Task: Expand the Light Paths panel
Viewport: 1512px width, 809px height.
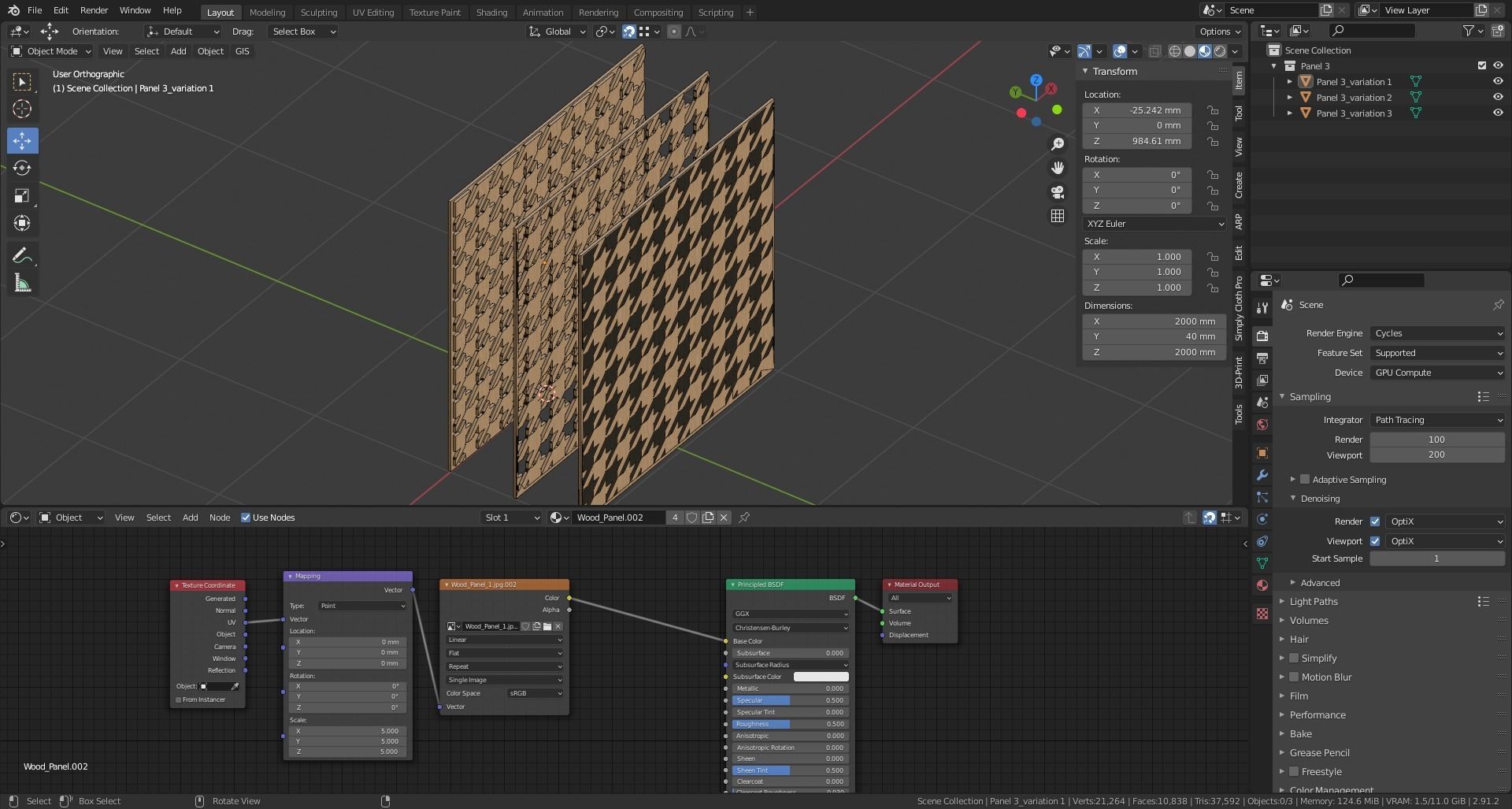Action: point(1314,601)
